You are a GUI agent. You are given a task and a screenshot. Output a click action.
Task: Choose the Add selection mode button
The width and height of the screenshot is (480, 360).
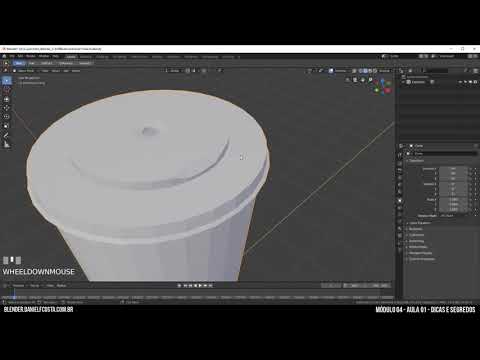coord(32,63)
